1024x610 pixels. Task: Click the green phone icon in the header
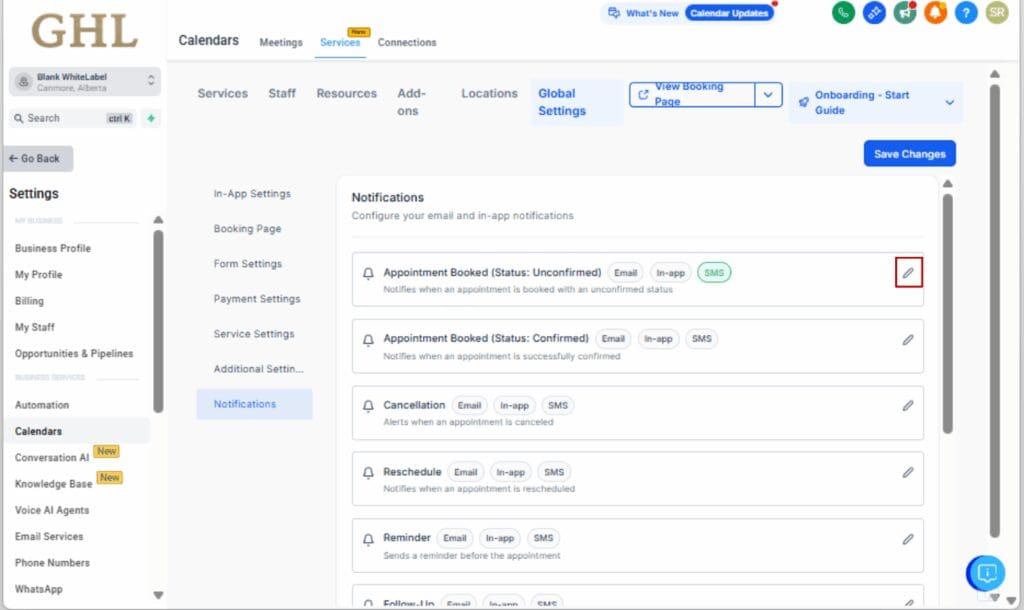pos(843,14)
